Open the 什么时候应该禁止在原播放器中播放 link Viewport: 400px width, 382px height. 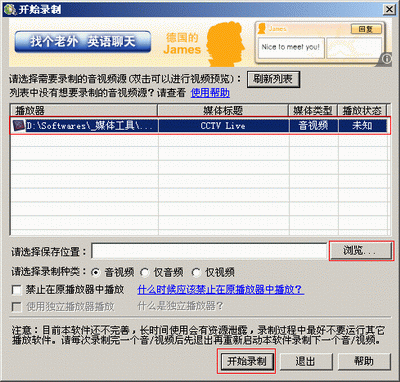[x=220, y=289]
